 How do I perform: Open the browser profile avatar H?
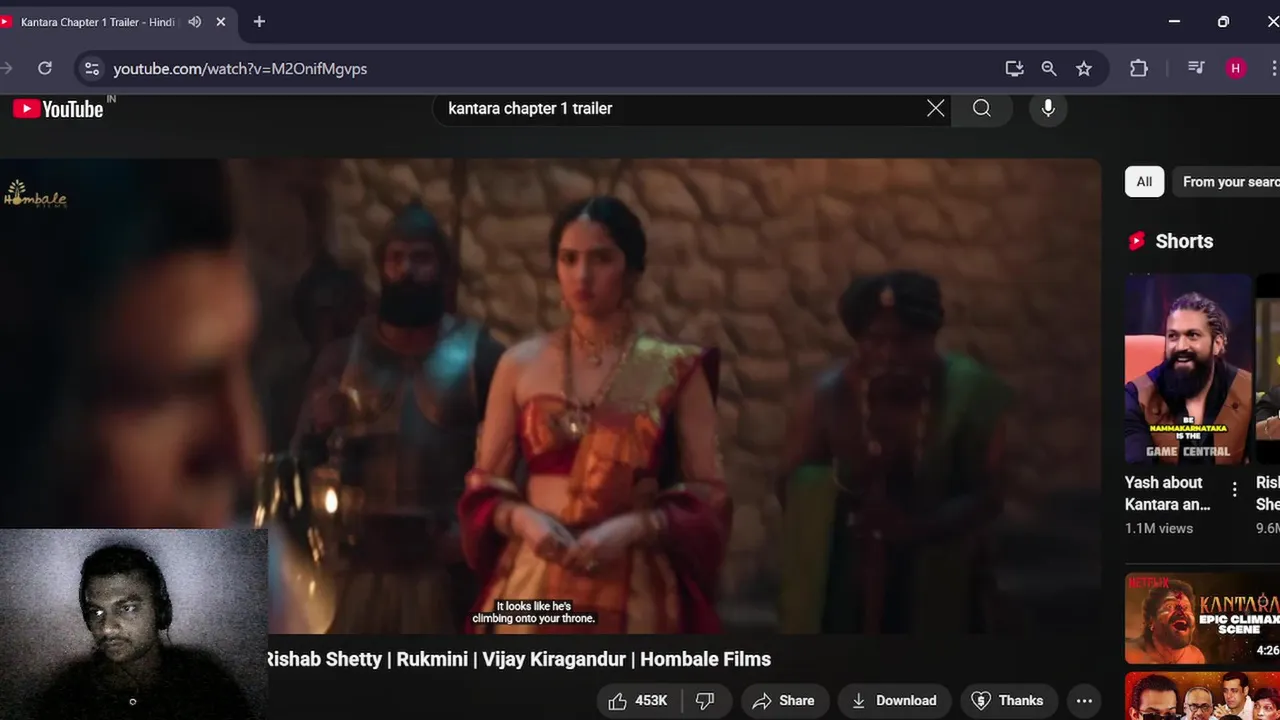(1236, 68)
